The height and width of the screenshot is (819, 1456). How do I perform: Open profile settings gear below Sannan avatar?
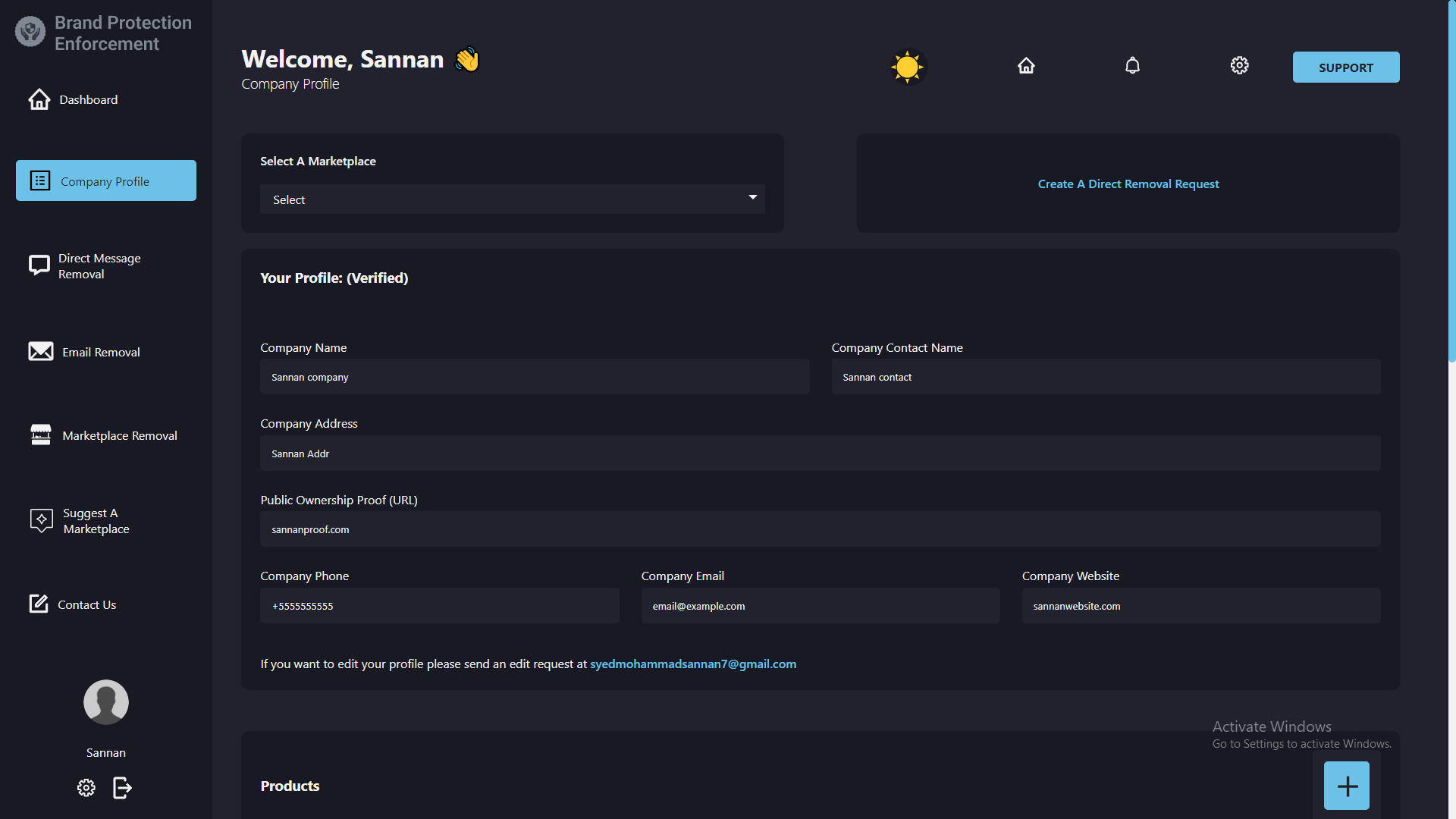[x=86, y=788]
